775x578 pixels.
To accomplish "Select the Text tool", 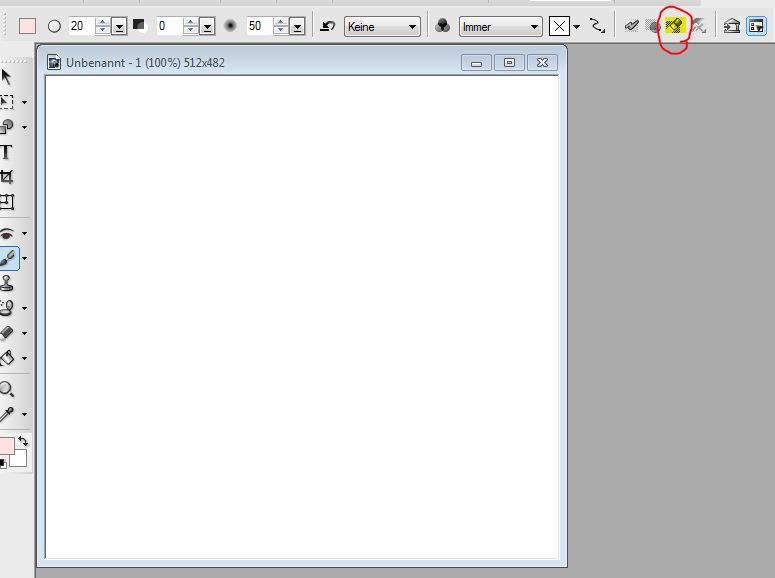I will [x=6, y=152].
